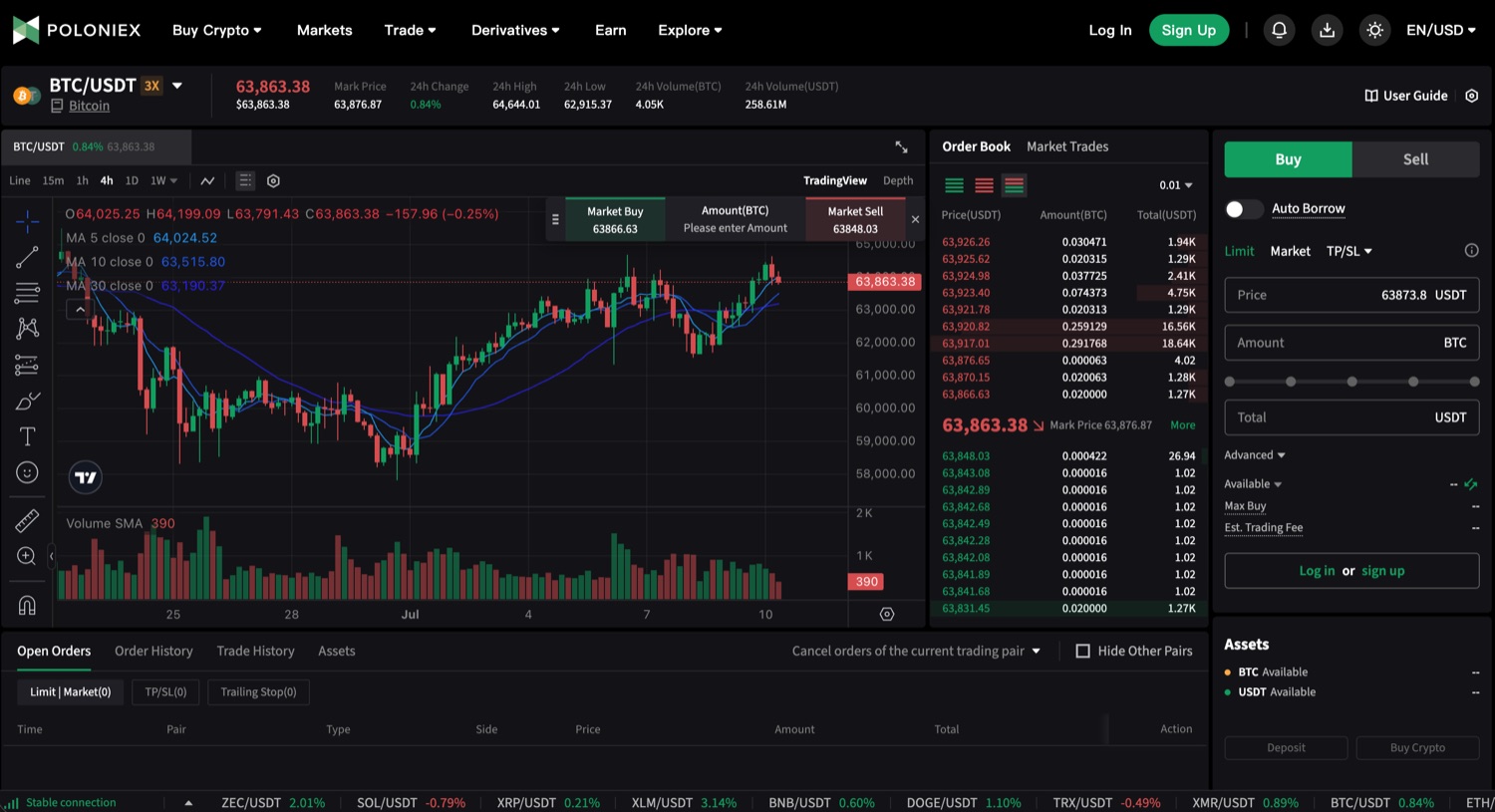This screenshot has width=1495, height=812.
Task: Open the 1W interval dropdown
Action: [163, 180]
